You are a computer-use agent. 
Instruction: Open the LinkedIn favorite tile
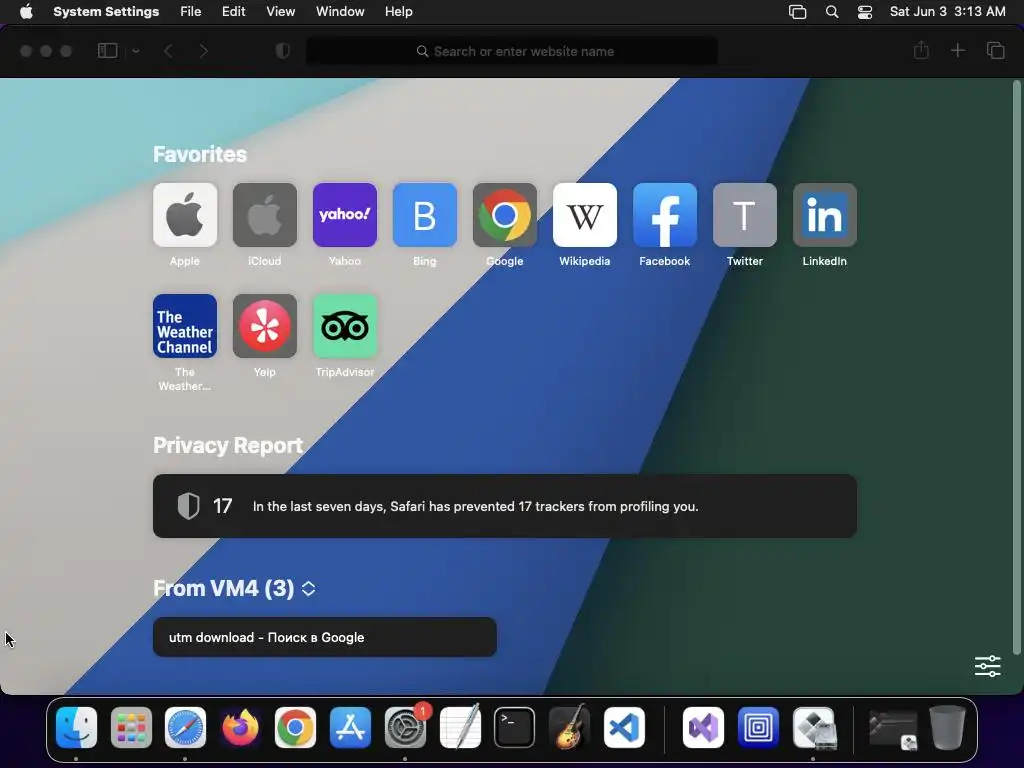pyautogui.click(x=825, y=215)
